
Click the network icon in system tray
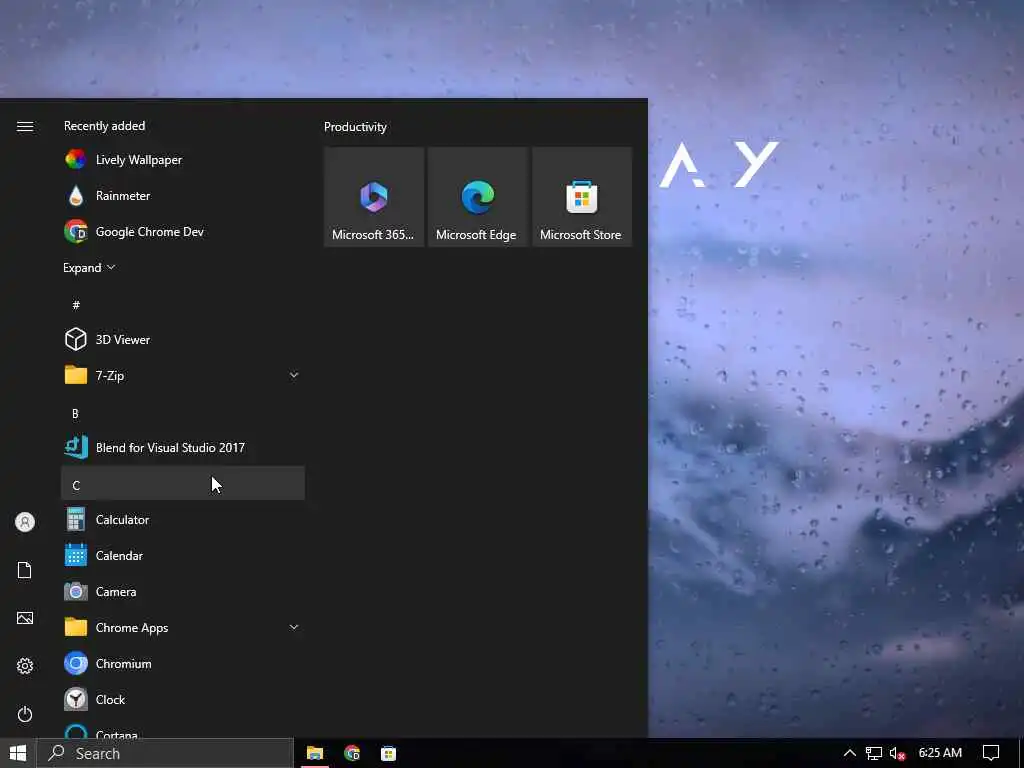(874, 754)
